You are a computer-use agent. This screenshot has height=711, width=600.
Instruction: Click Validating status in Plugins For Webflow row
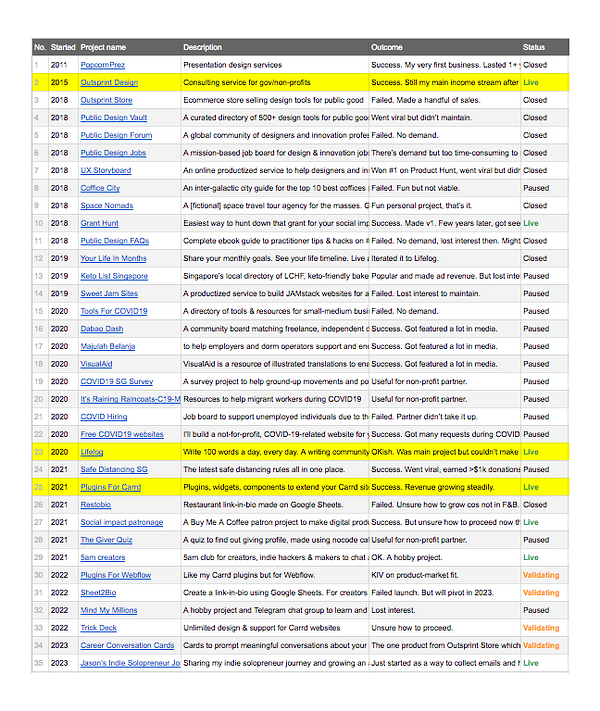[541, 575]
